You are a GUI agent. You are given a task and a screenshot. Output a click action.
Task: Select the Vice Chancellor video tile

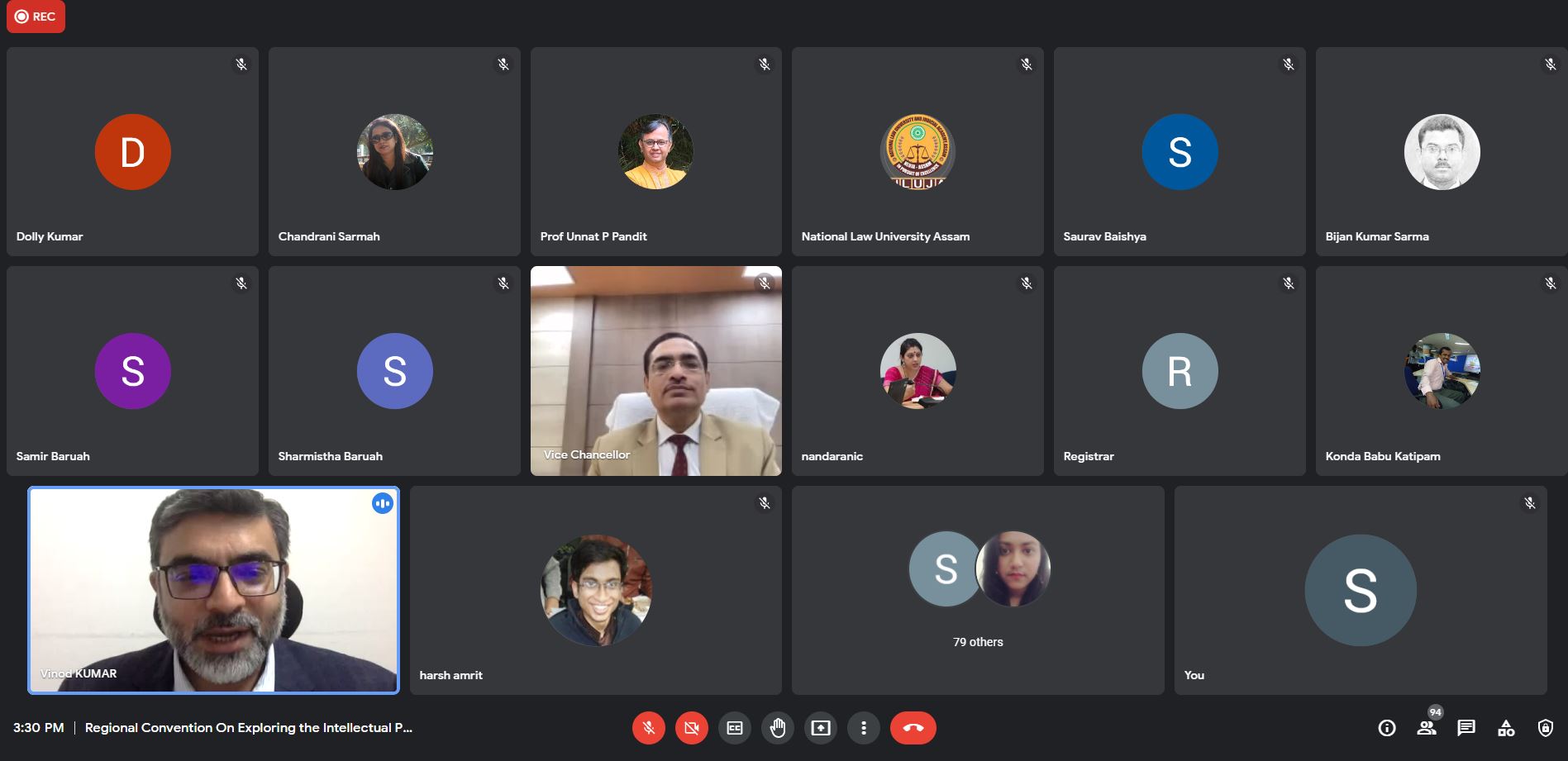[x=655, y=370]
